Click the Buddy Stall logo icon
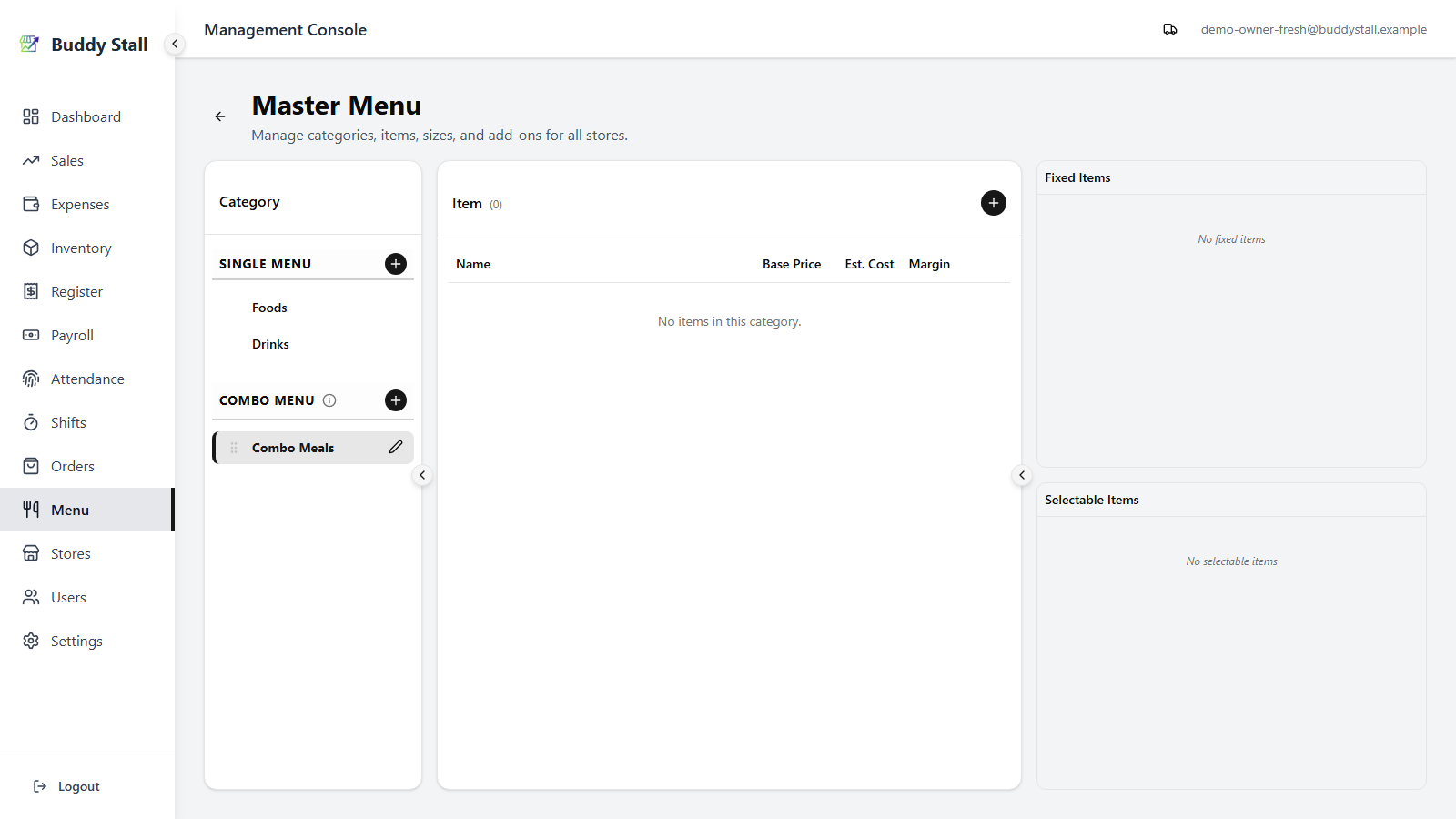This screenshot has height=819, width=1456. coord(30,44)
